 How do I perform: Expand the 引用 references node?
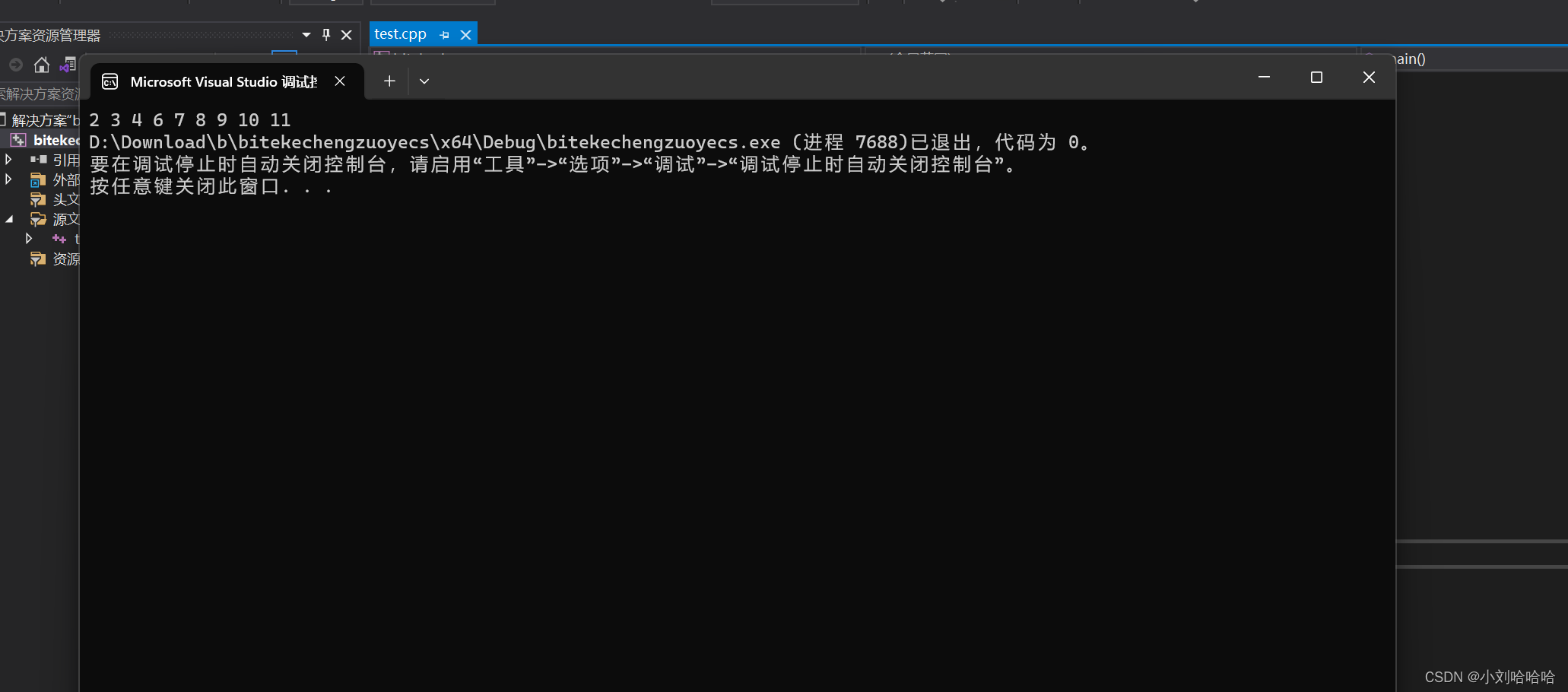(x=8, y=160)
